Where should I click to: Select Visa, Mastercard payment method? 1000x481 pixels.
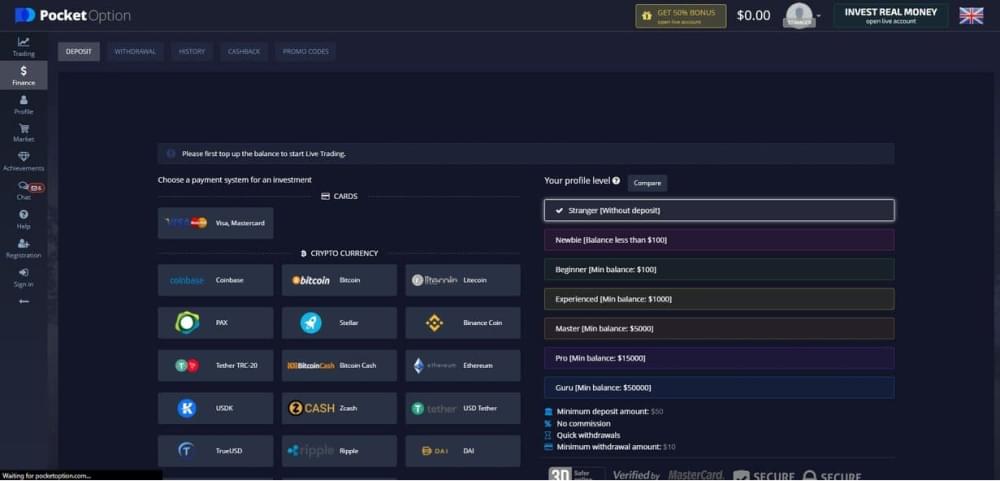(x=216, y=223)
